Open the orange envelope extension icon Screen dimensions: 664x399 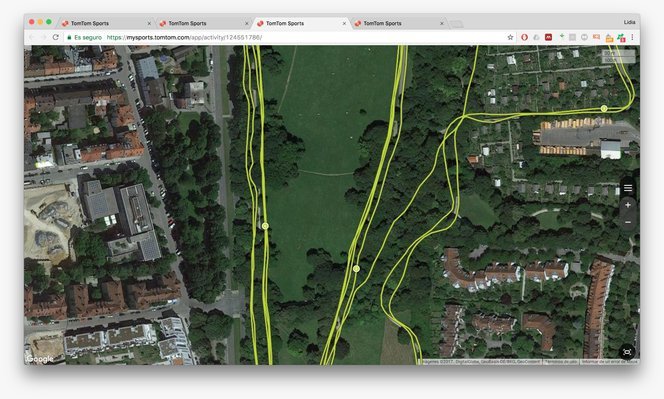click(x=596, y=37)
